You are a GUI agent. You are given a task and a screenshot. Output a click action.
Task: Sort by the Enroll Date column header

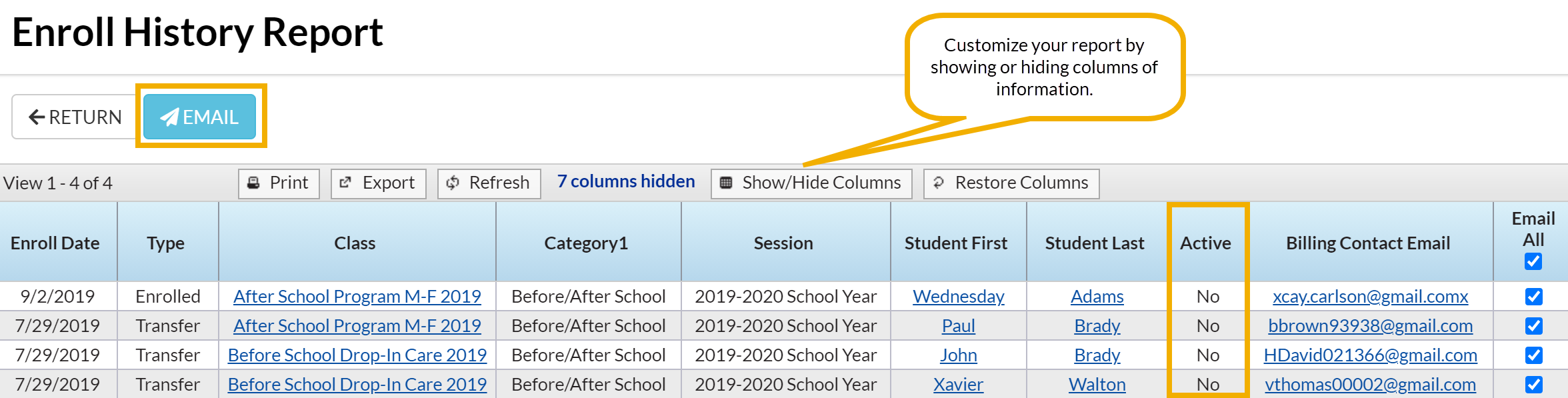55,243
